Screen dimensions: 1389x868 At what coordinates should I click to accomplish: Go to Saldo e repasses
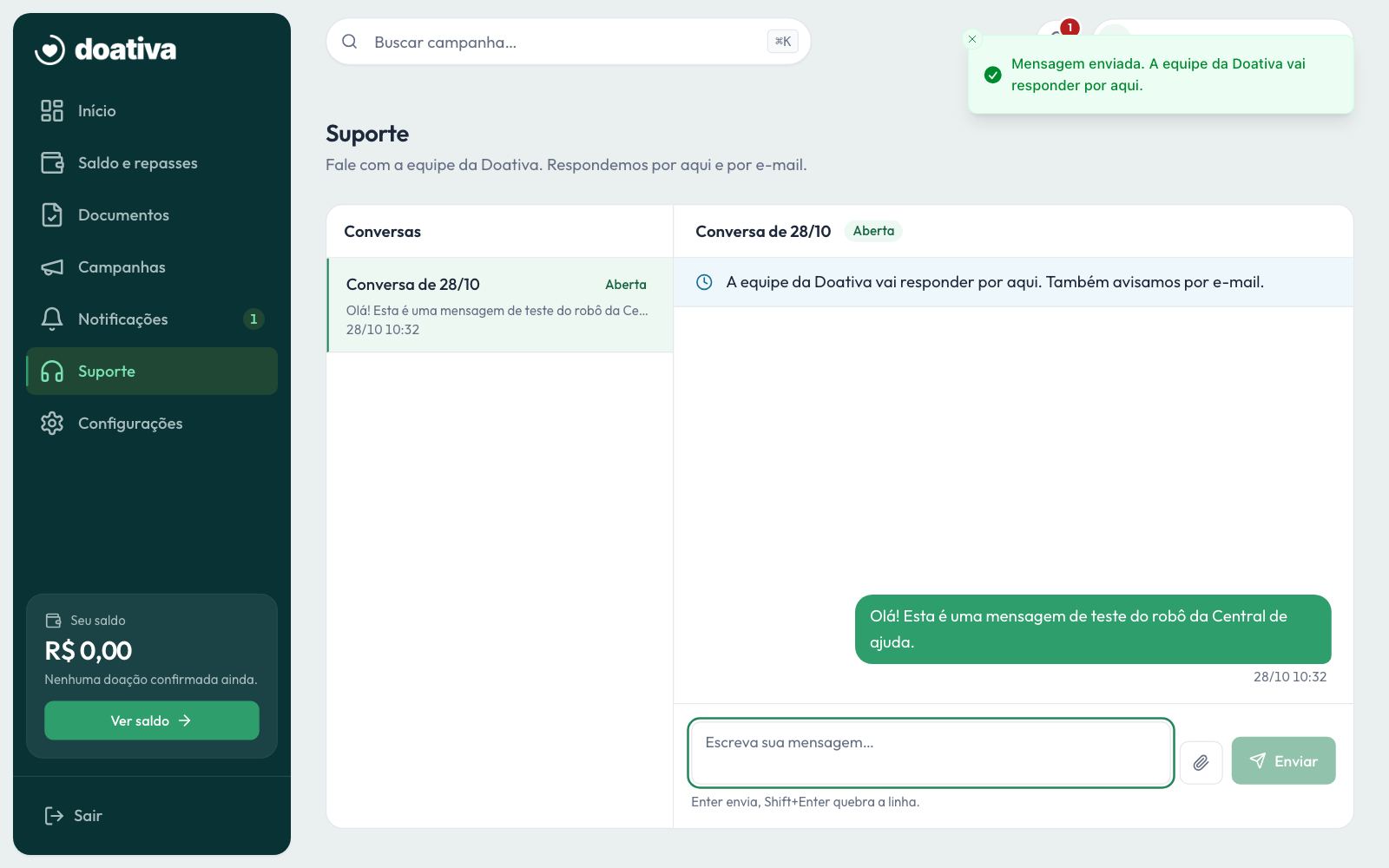coord(152,163)
